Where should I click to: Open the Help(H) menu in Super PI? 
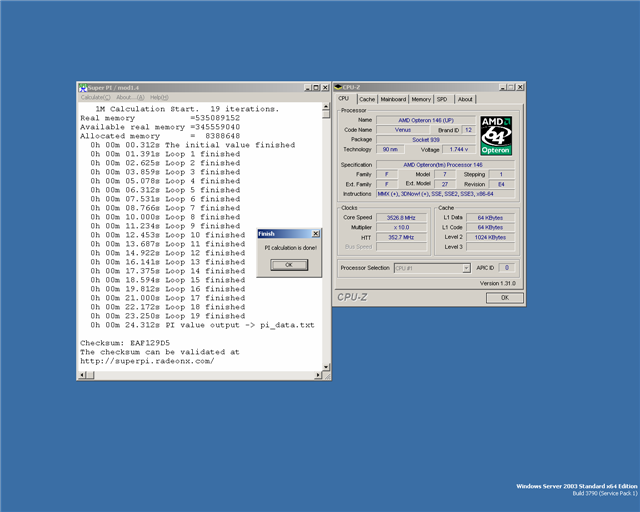pyautogui.click(x=159, y=97)
